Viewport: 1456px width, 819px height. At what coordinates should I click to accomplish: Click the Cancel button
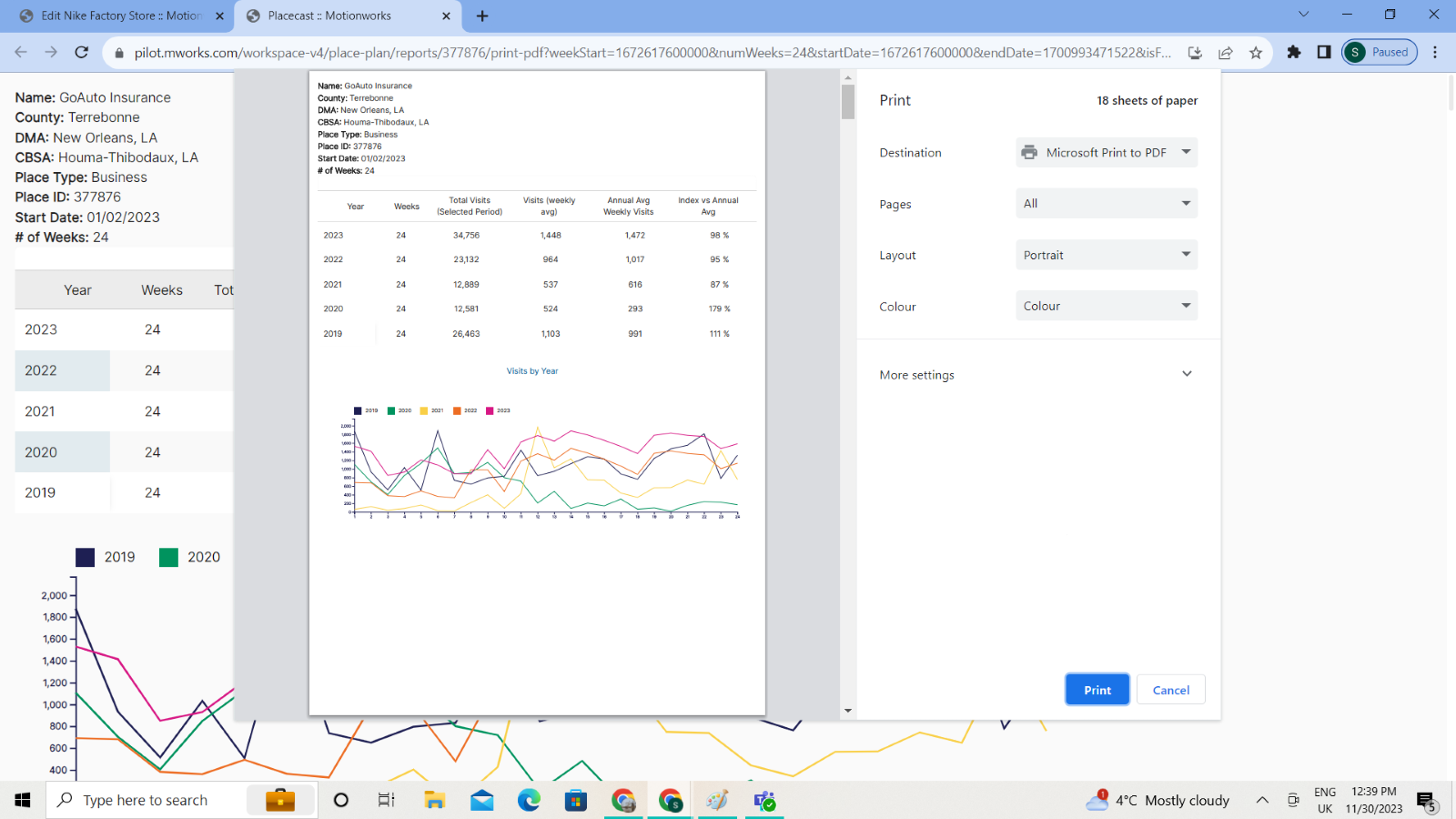1171,690
